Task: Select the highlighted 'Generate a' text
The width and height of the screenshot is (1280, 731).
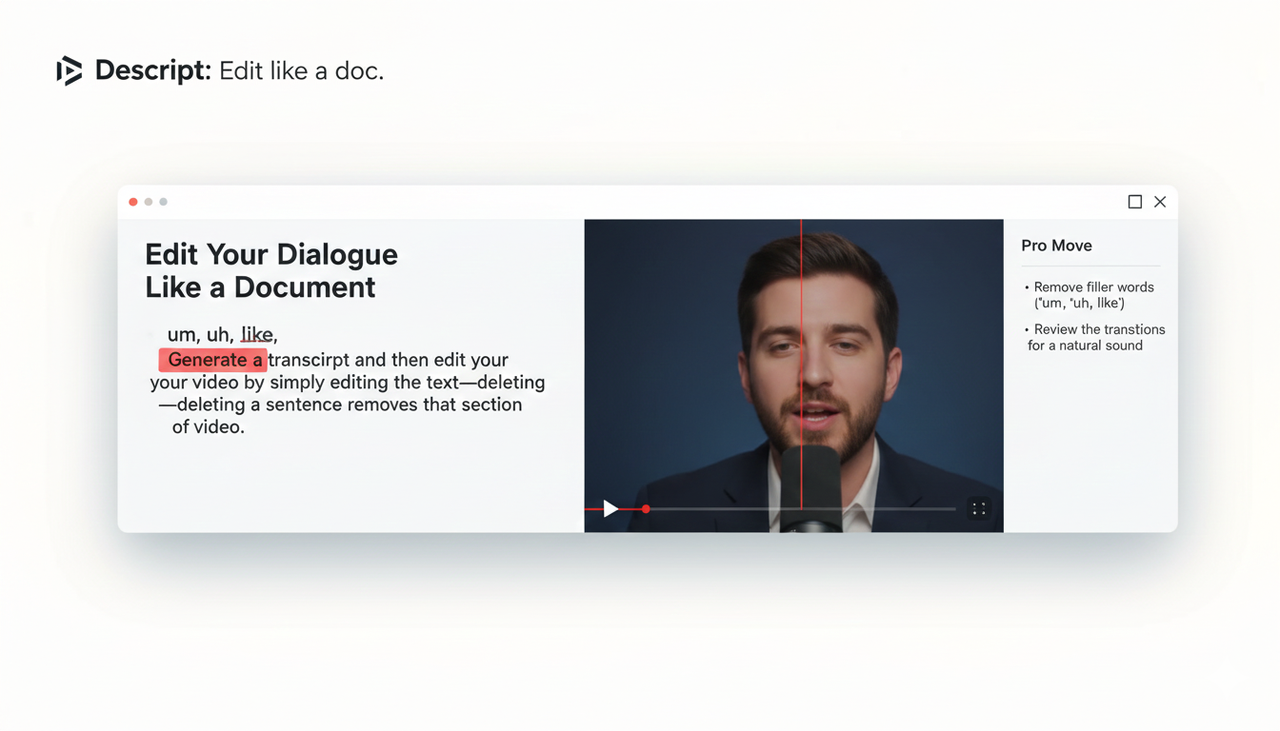Action: (212, 359)
